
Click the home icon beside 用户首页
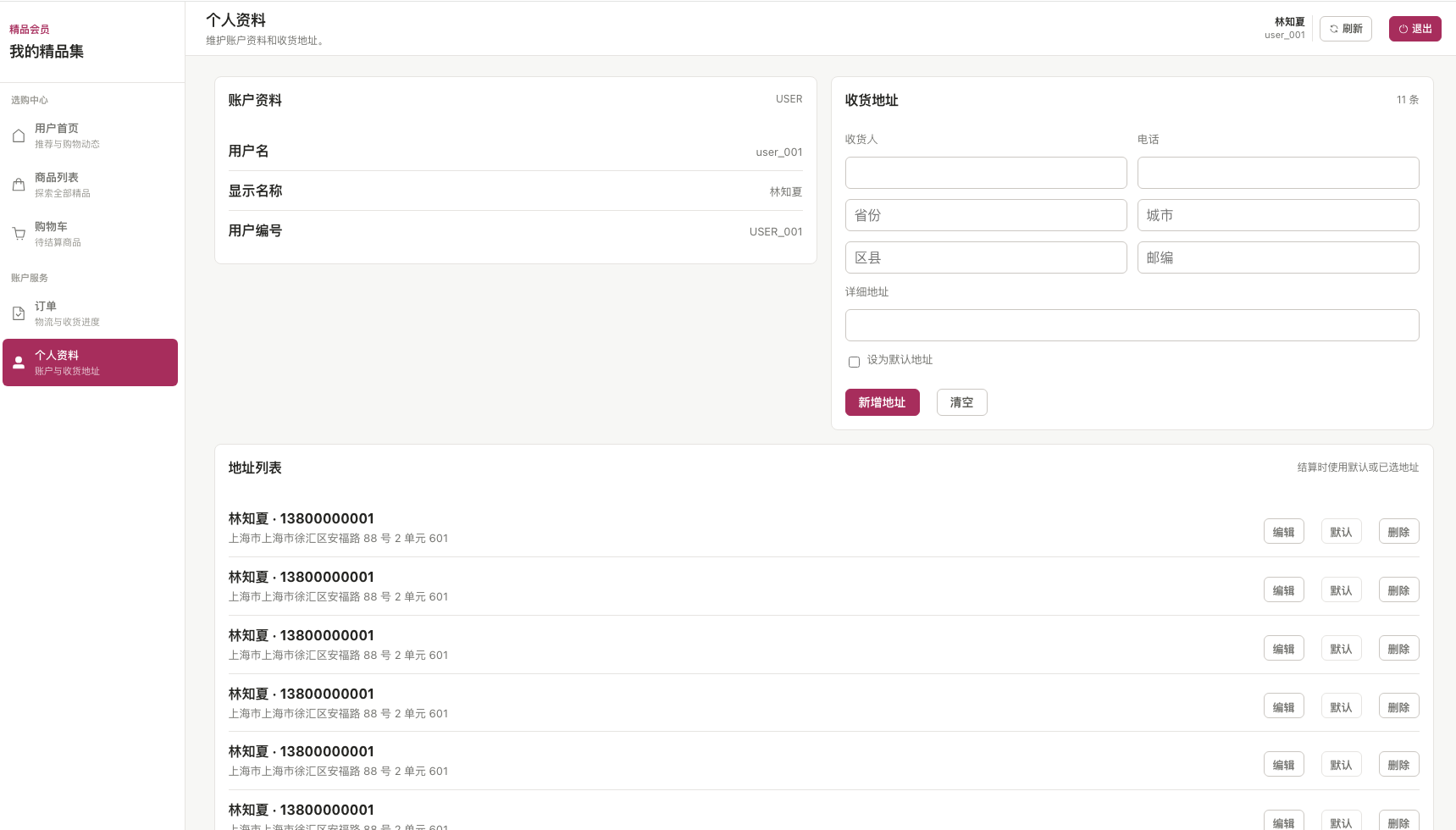click(19, 136)
